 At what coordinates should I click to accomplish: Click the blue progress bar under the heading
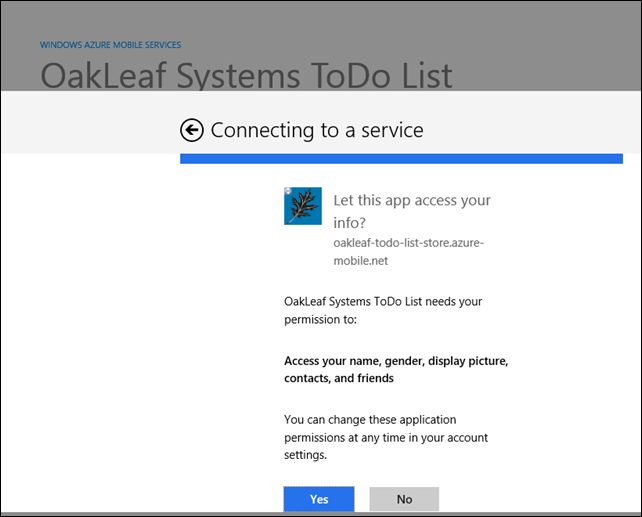(400, 158)
